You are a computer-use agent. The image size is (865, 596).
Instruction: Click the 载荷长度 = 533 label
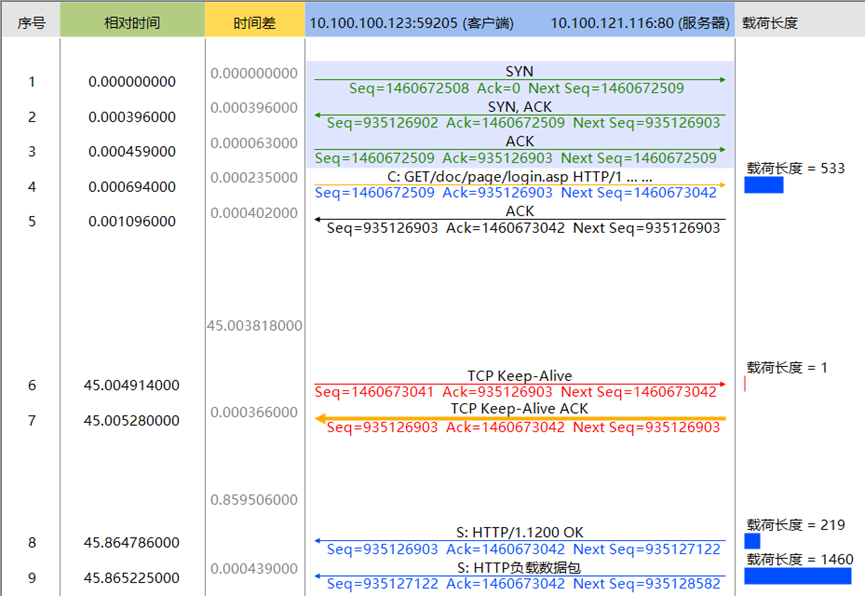795,168
